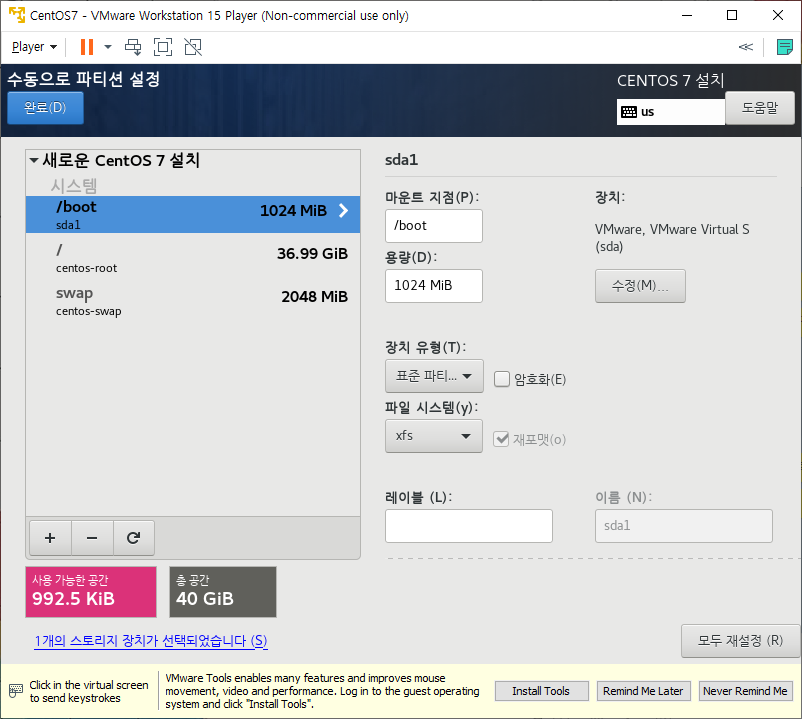Click the 수정(M)... modify device button
The image size is (802, 719).
[x=640, y=286]
